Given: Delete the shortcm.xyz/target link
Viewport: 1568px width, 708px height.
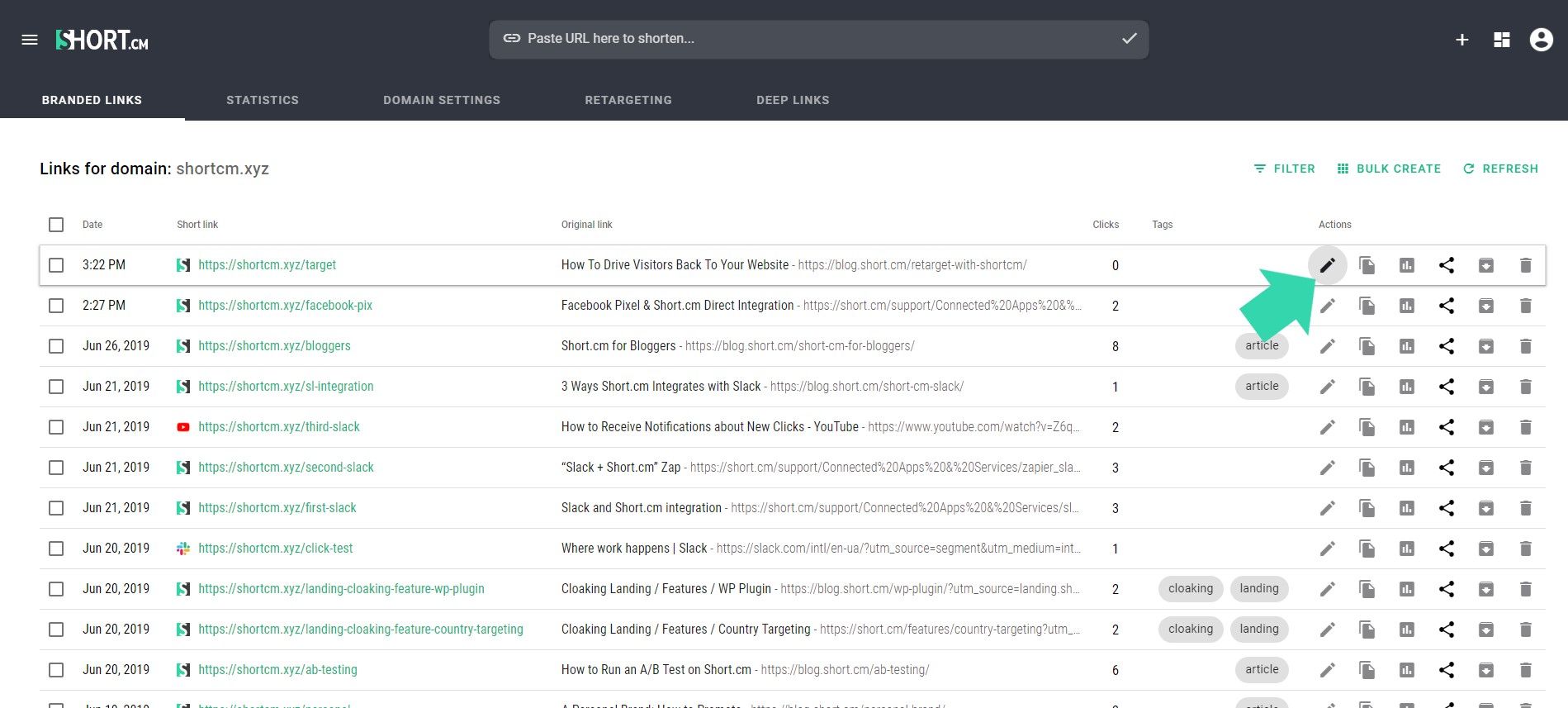Looking at the screenshot, I should click(1526, 265).
